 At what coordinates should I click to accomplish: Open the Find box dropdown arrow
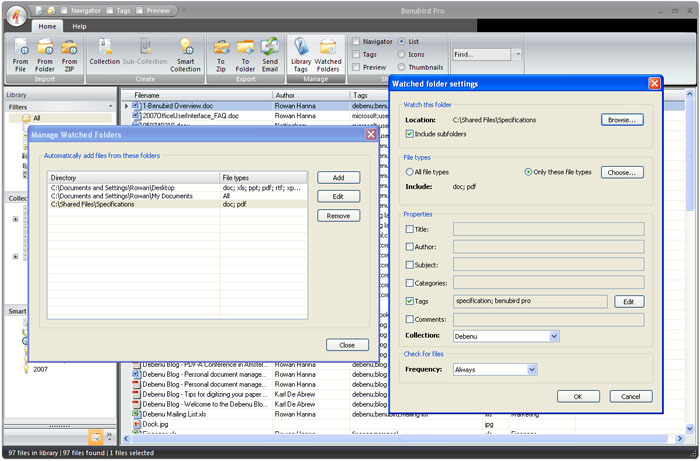(x=517, y=54)
